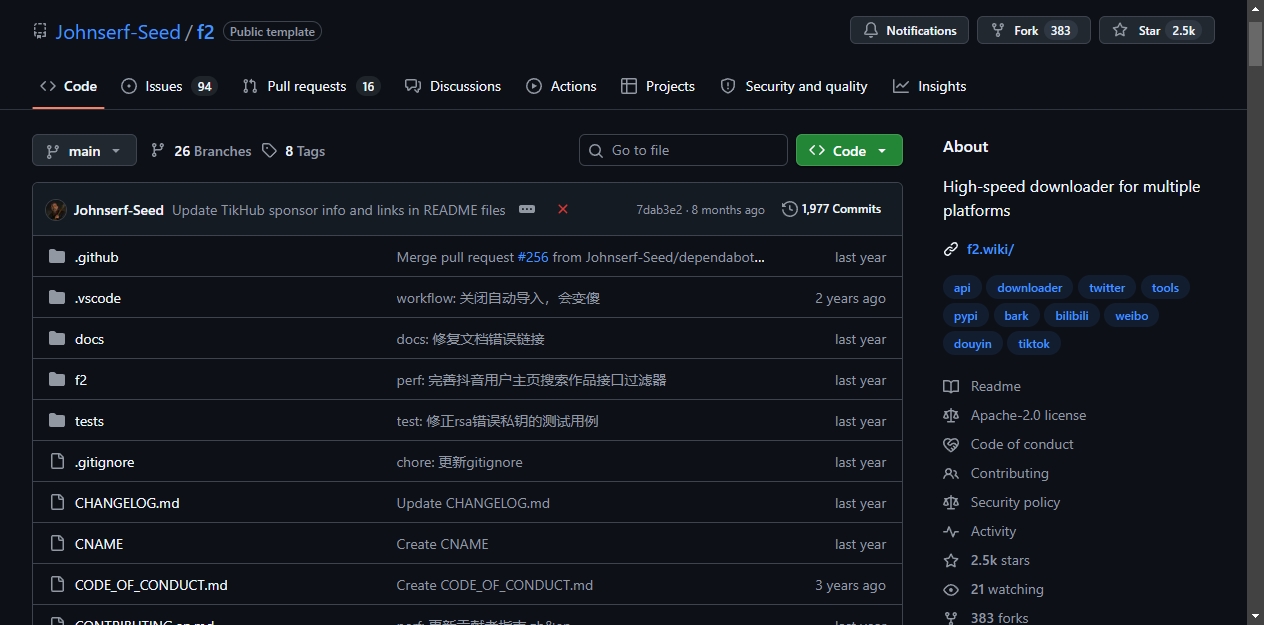Open the 'Create CNAME' commit message
The width and height of the screenshot is (1264, 625).
click(x=443, y=544)
